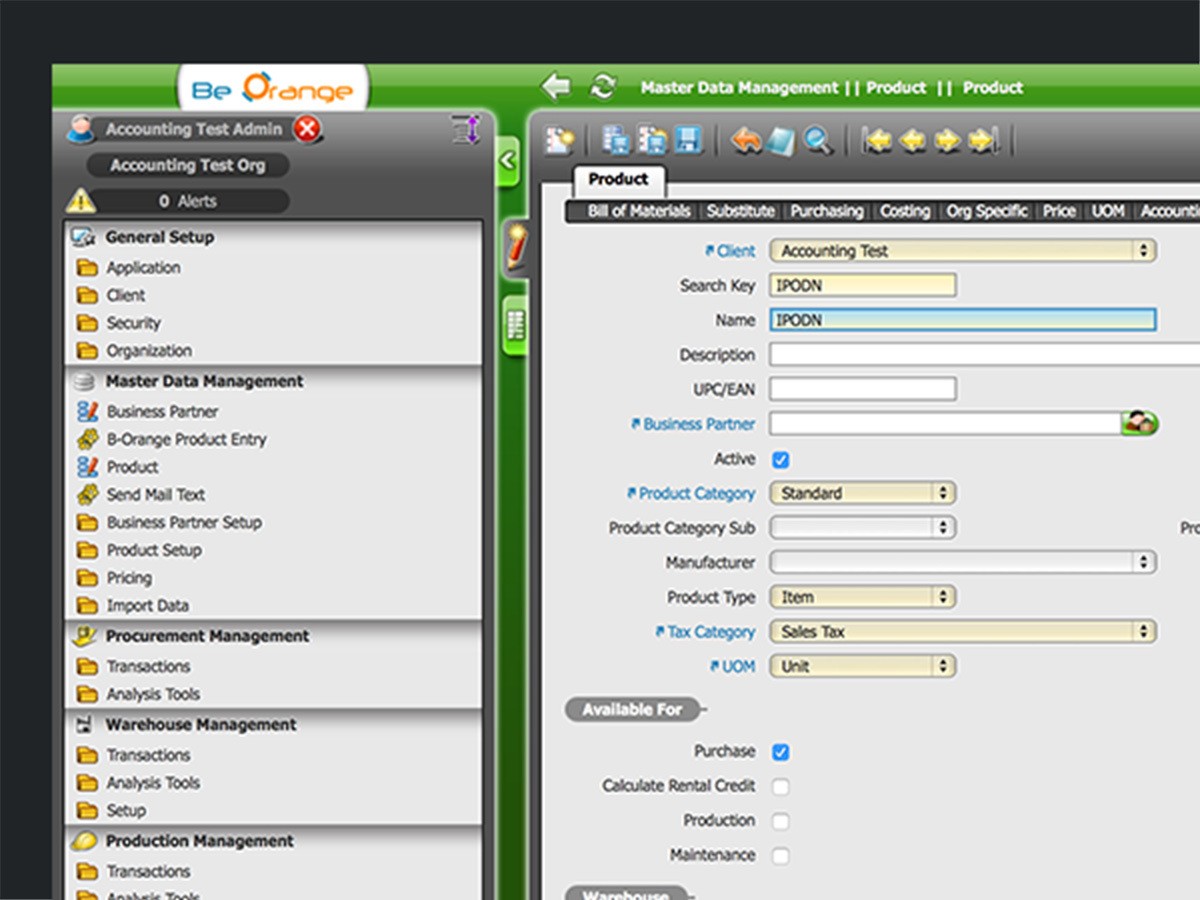Viewport: 1200px width, 900px height.
Task: Select the pencil edit side panel icon
Action: click(515, 245)
